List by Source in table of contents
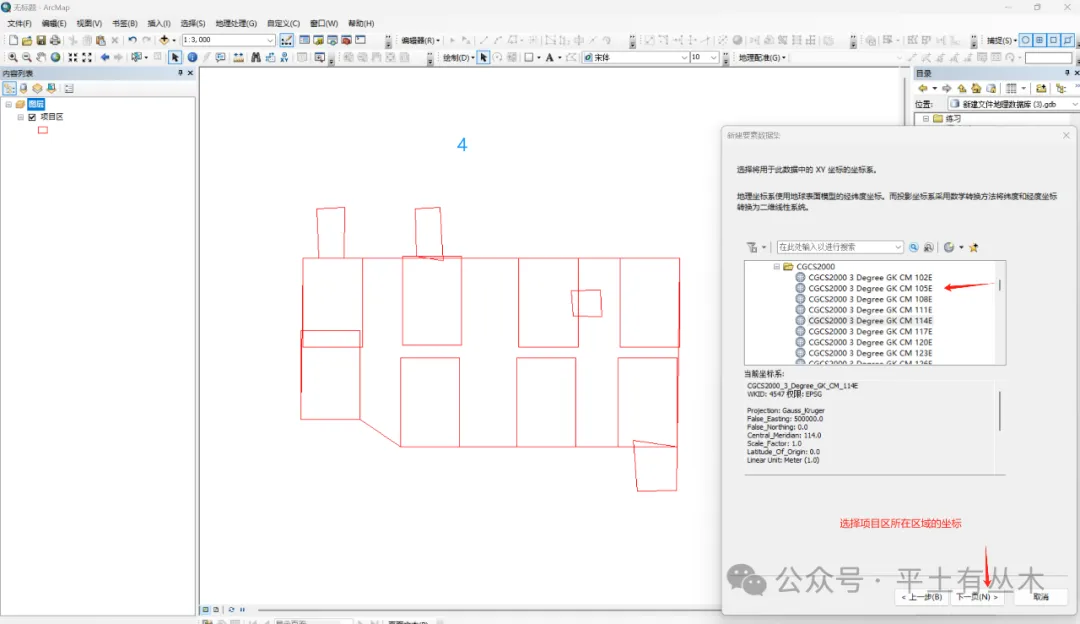 pos(23,88)
